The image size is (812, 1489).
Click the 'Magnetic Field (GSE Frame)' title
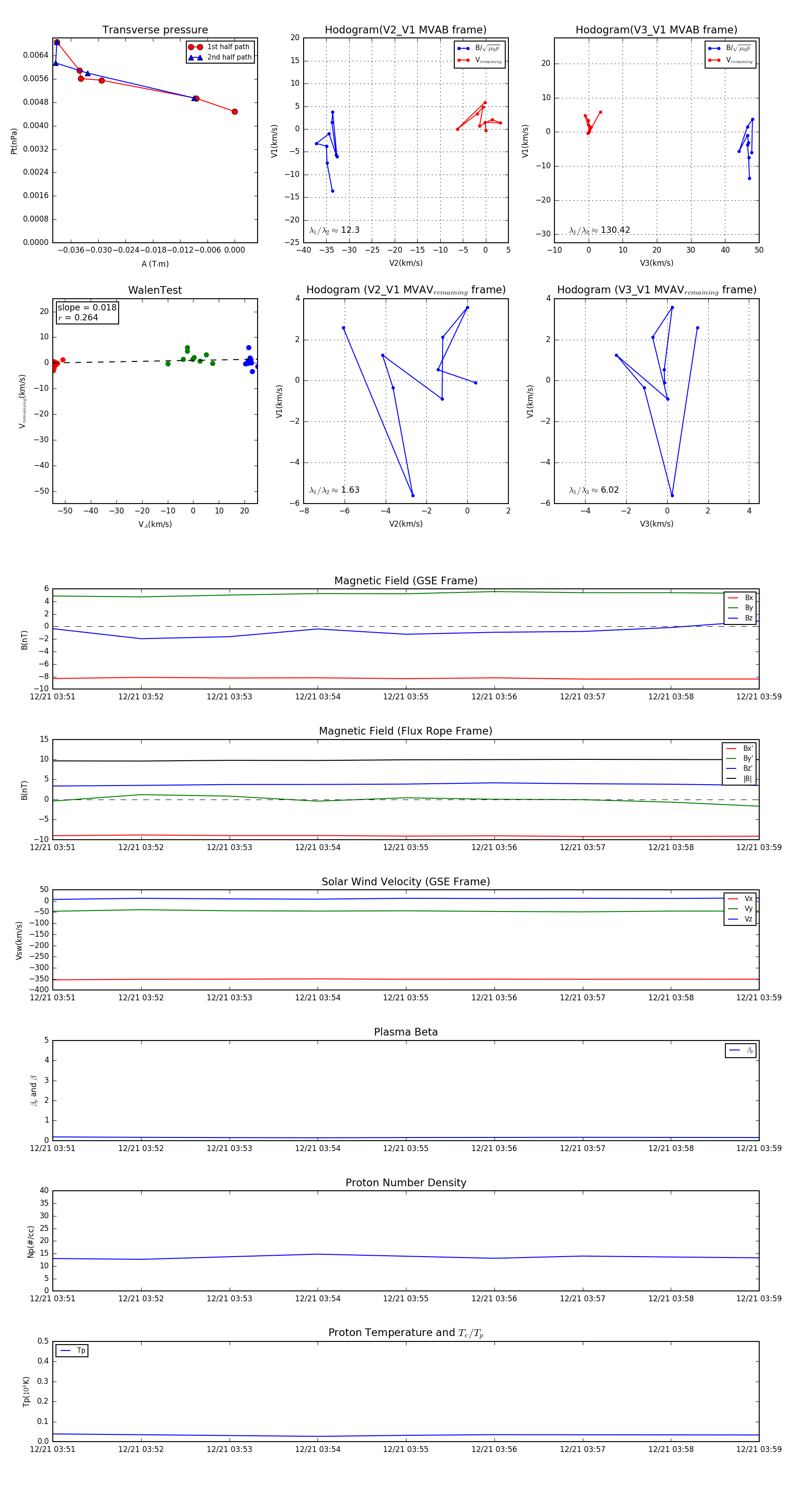click(x=406, y=581)
